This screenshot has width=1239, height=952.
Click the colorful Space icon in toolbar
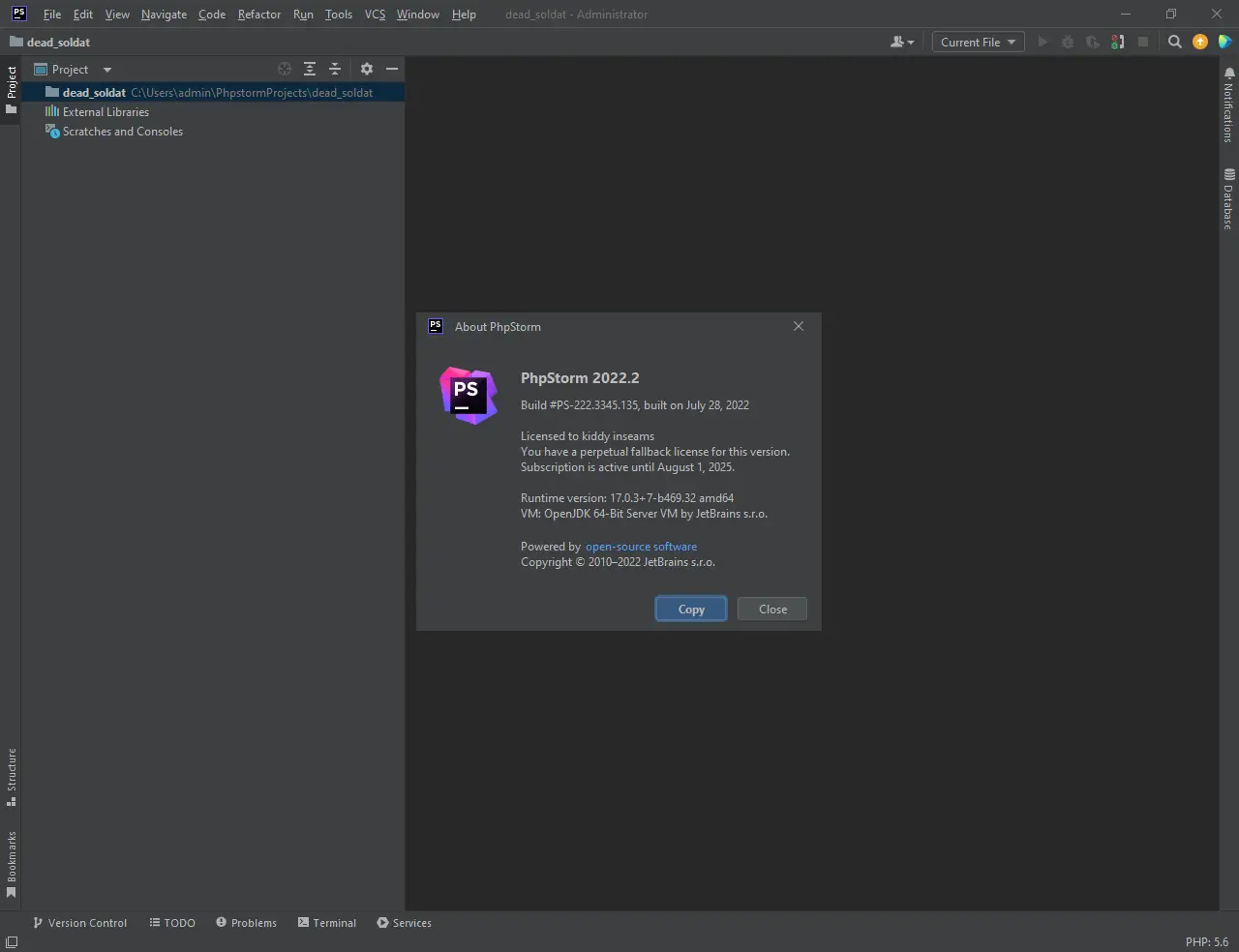(x=1224, y=42)
